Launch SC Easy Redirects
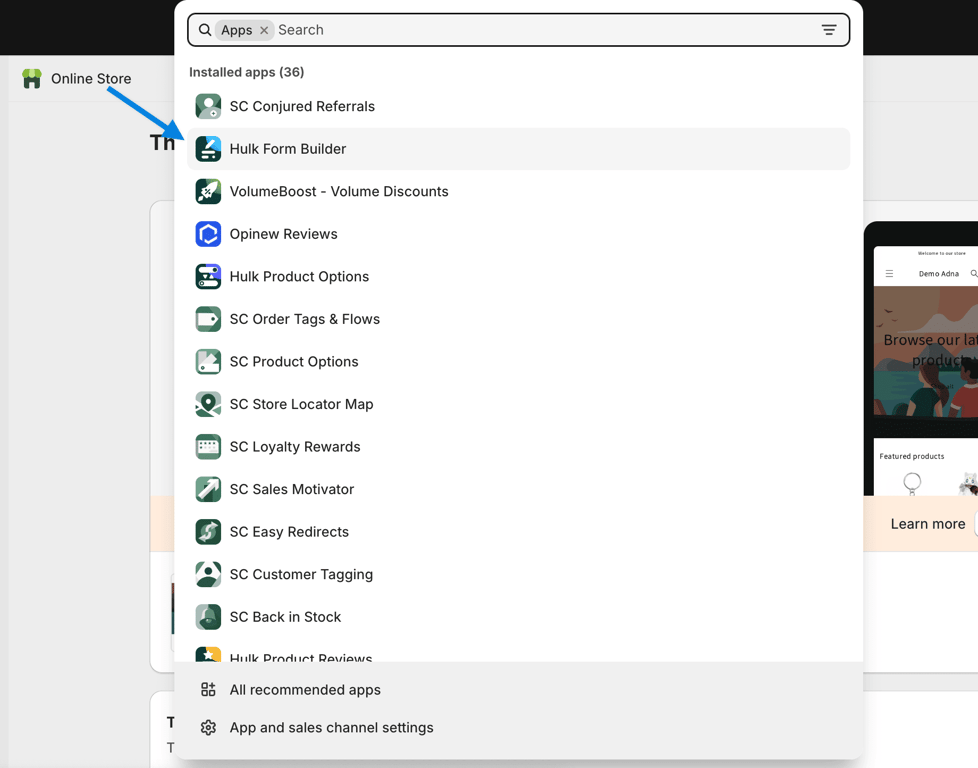This screenshot has height=768, width=978. point(518,532)
